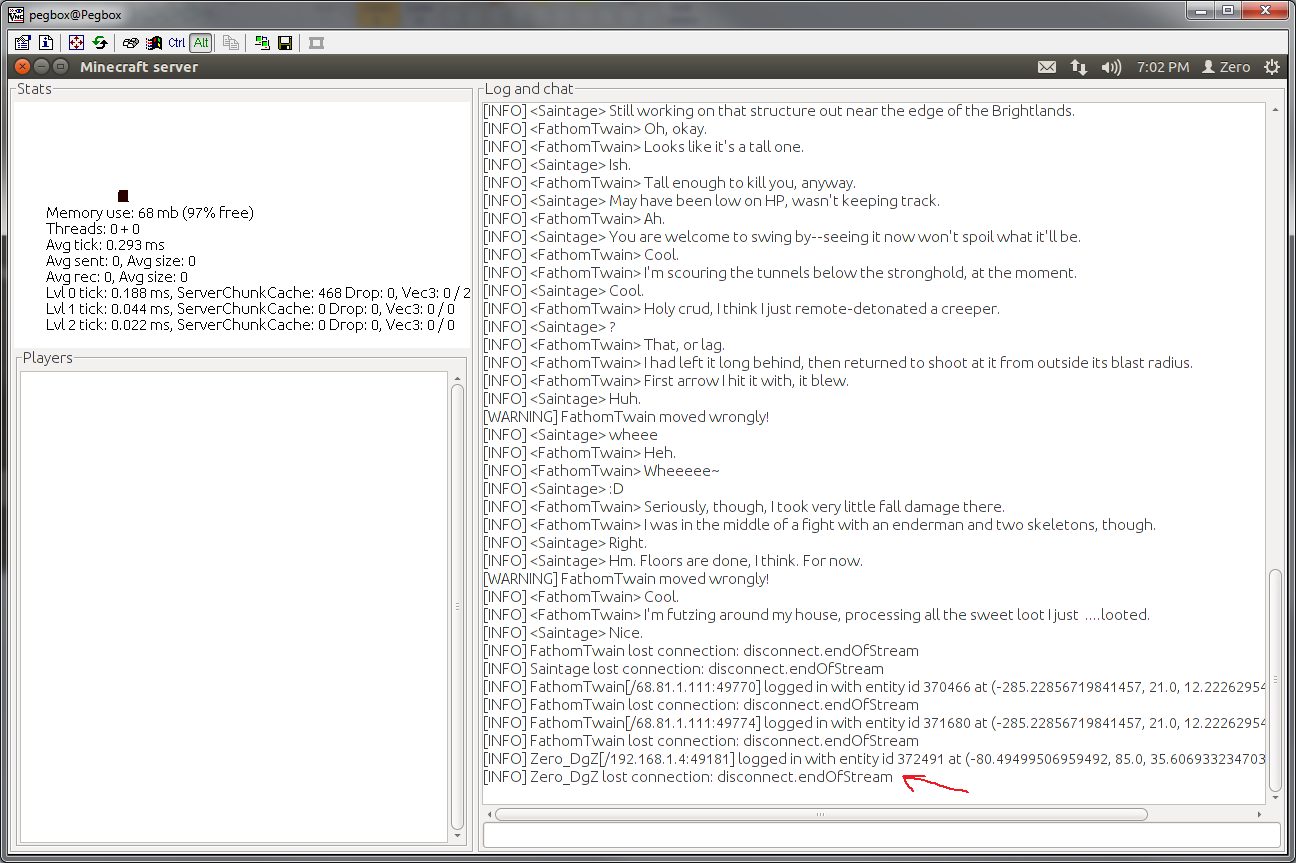
Task: Click the server command input field
Action: (881, 834)
